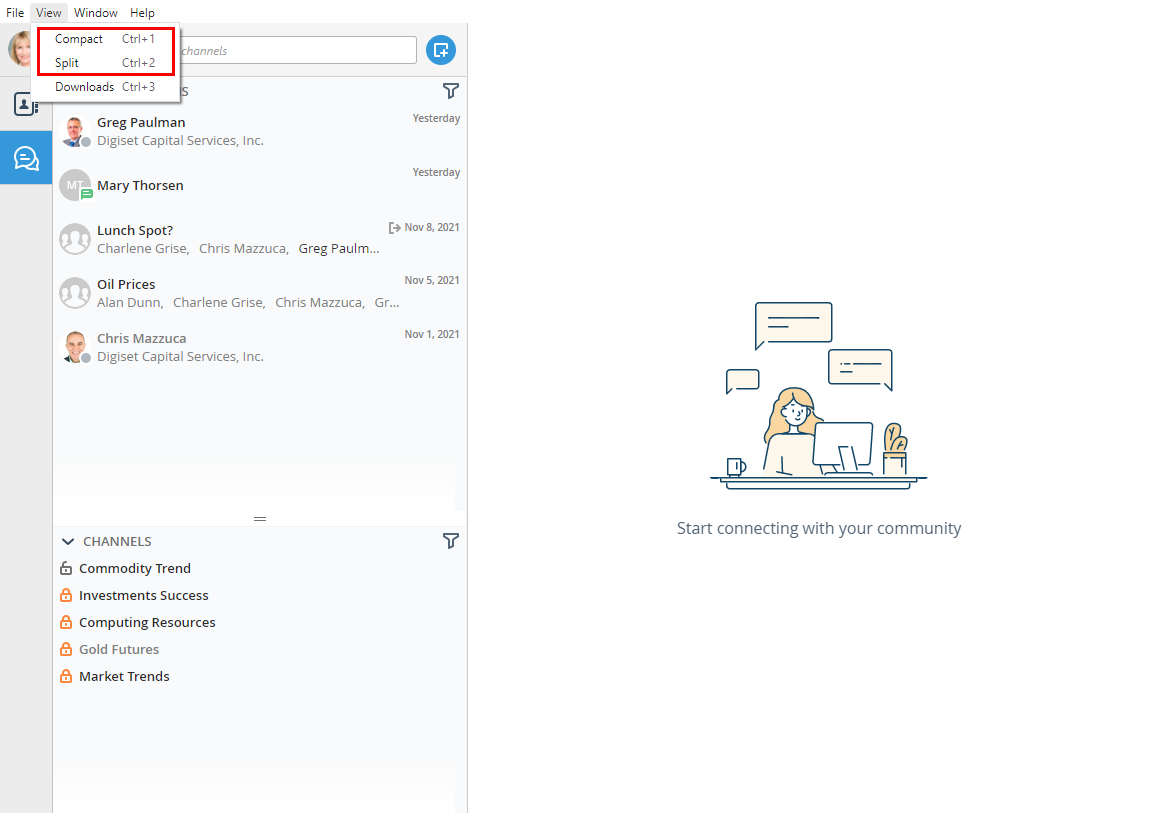Viewport: 1170px width, 813px height.
Task: Choose Compact view from View menu
Action: pyautogui.click(x=79, y=39)
